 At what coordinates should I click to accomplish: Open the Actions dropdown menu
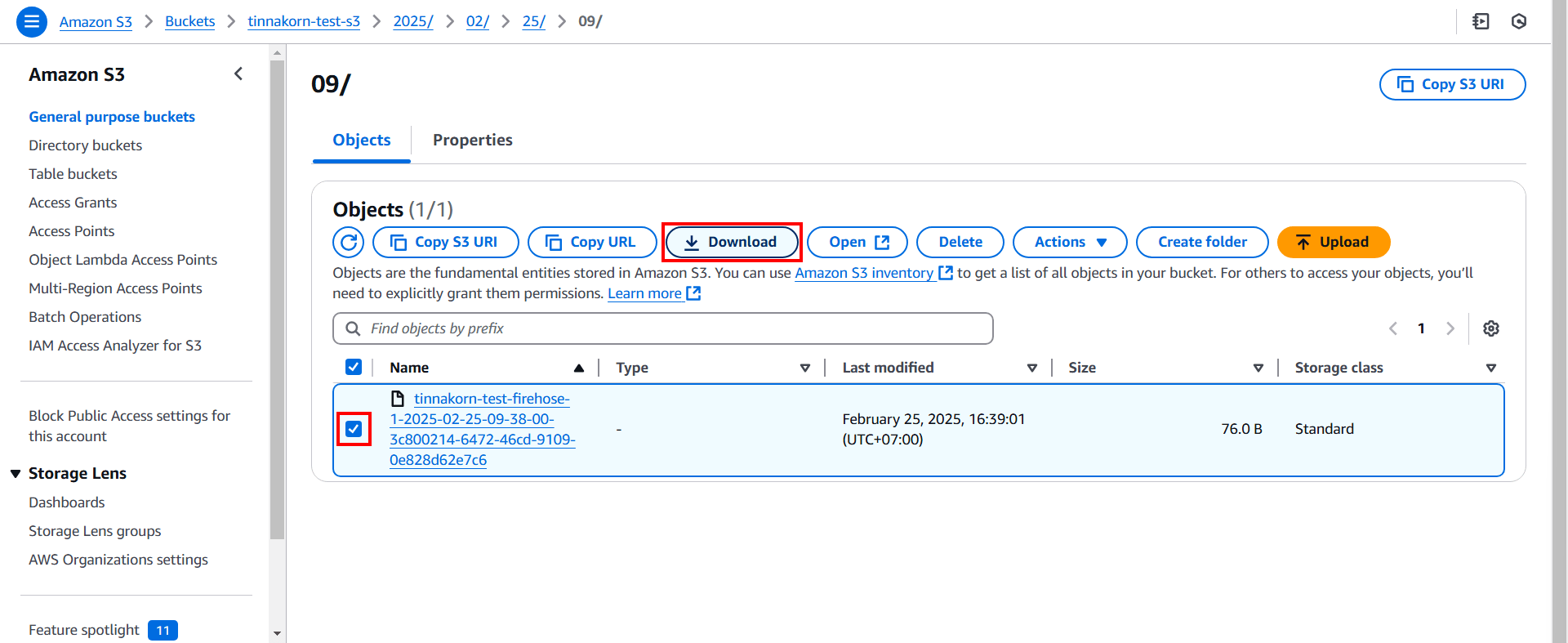point(1070,242)
